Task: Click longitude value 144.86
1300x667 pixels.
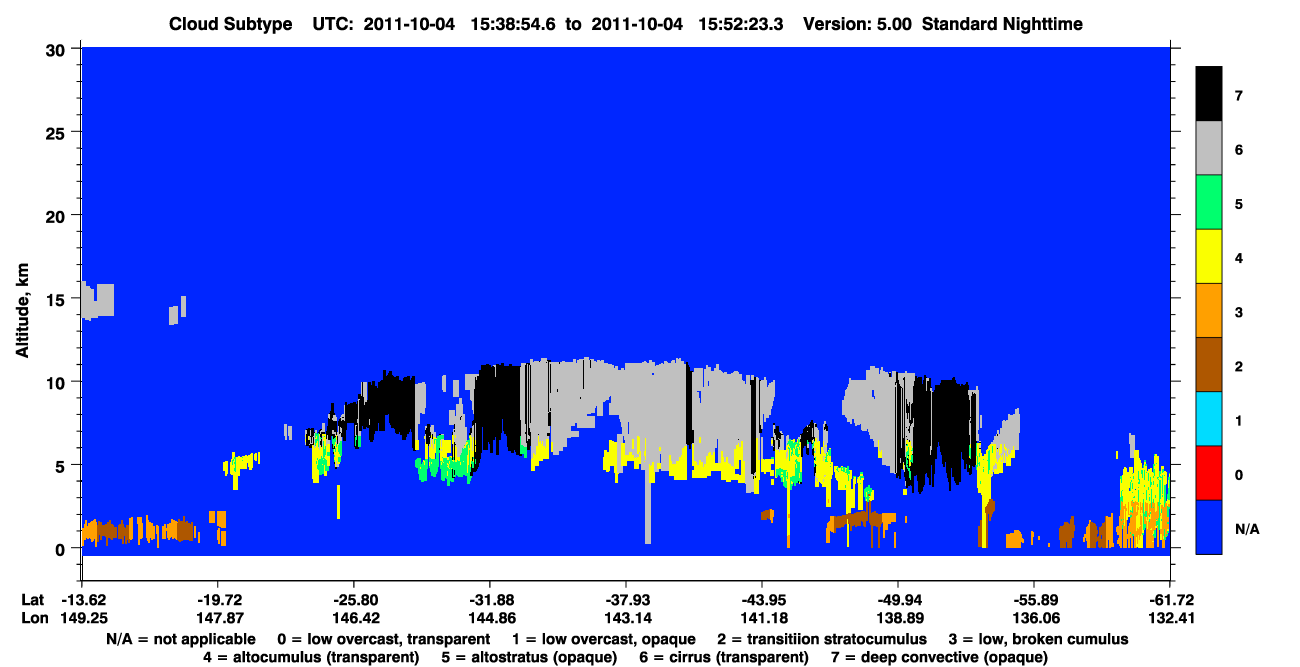Action: pyautogui.click(x=490, y=619)
